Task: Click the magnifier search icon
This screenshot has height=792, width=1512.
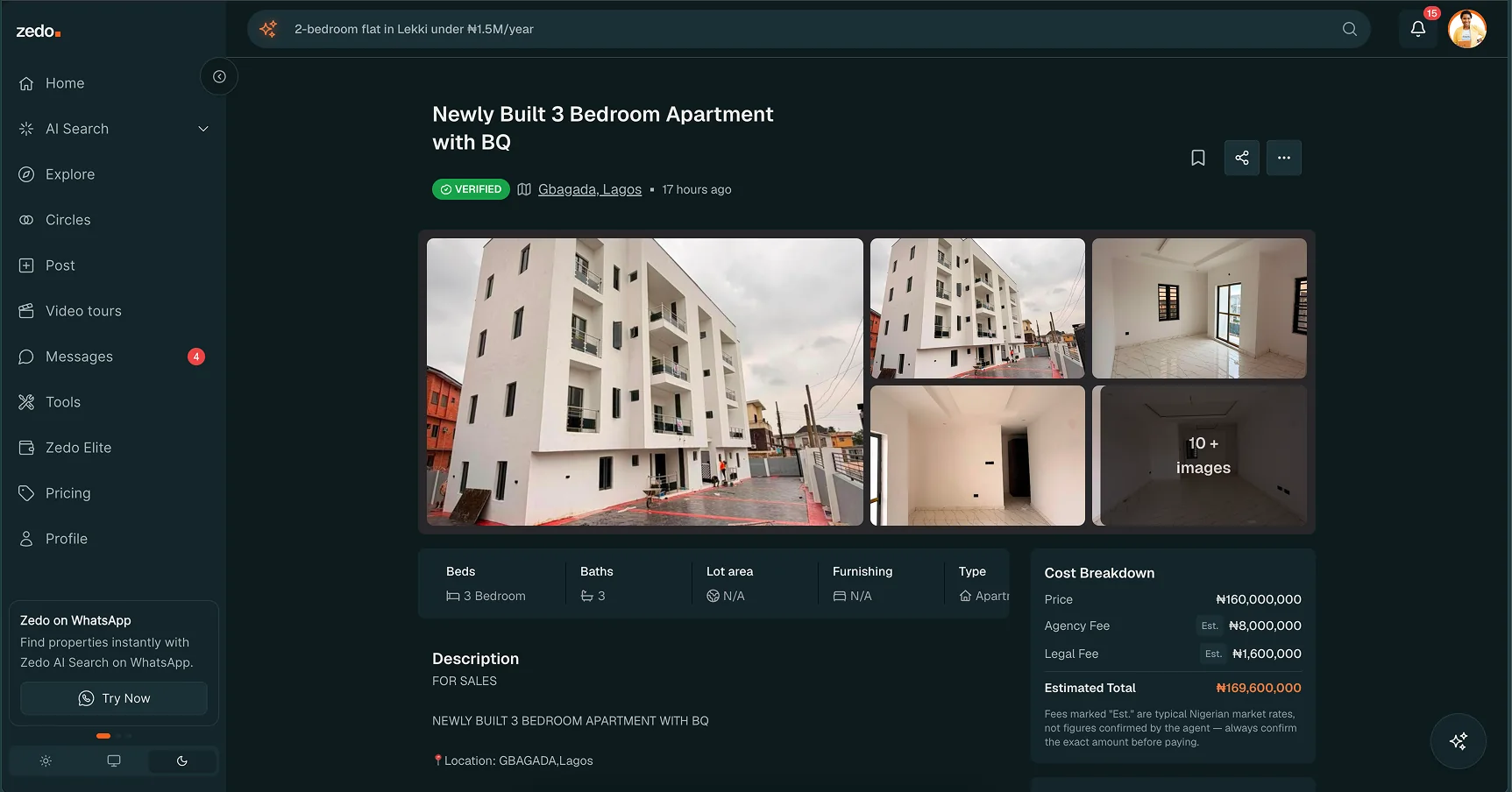Action: coord(1350,29)
